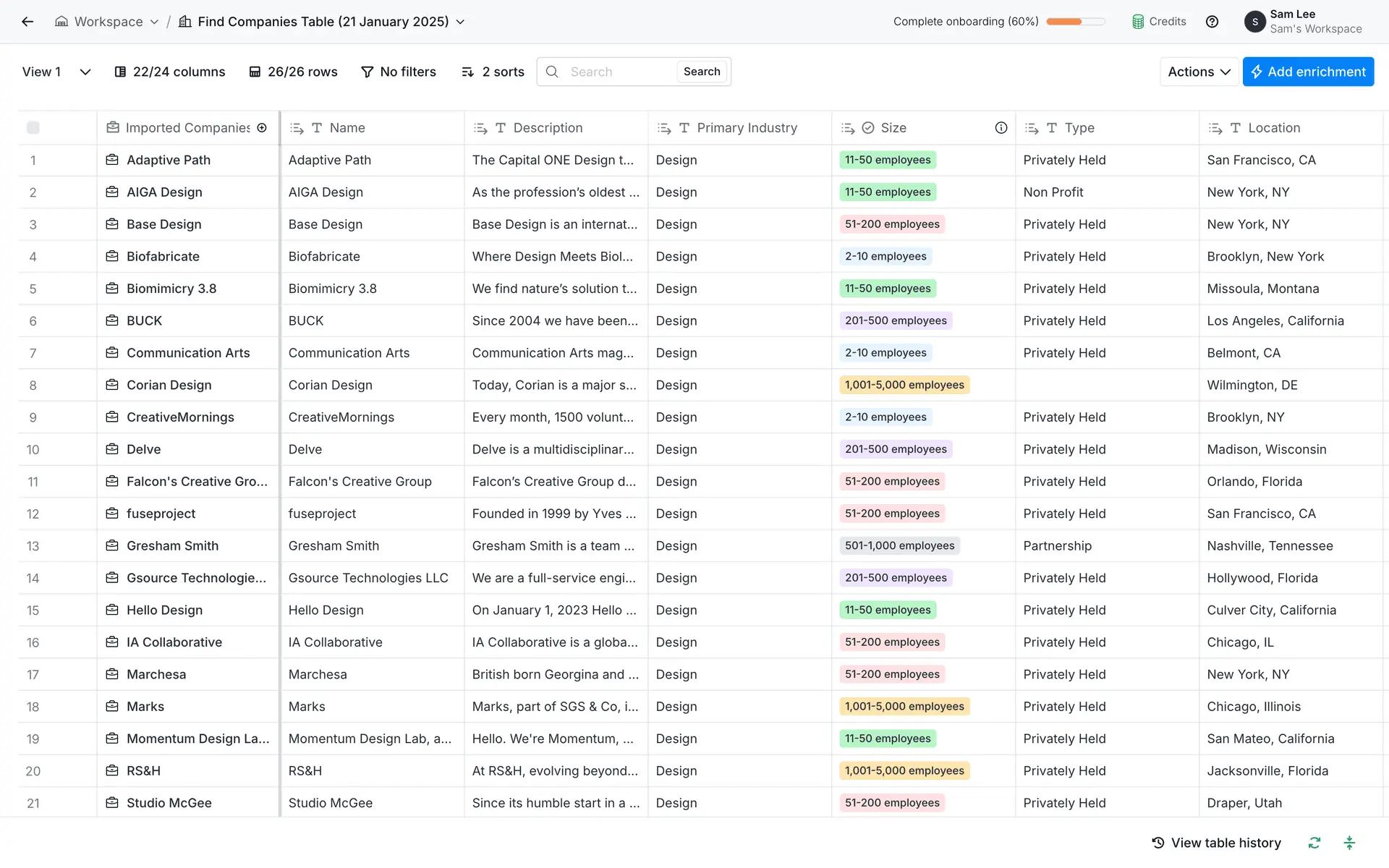Expand the table name dropdown chevron

click(460, 22)
